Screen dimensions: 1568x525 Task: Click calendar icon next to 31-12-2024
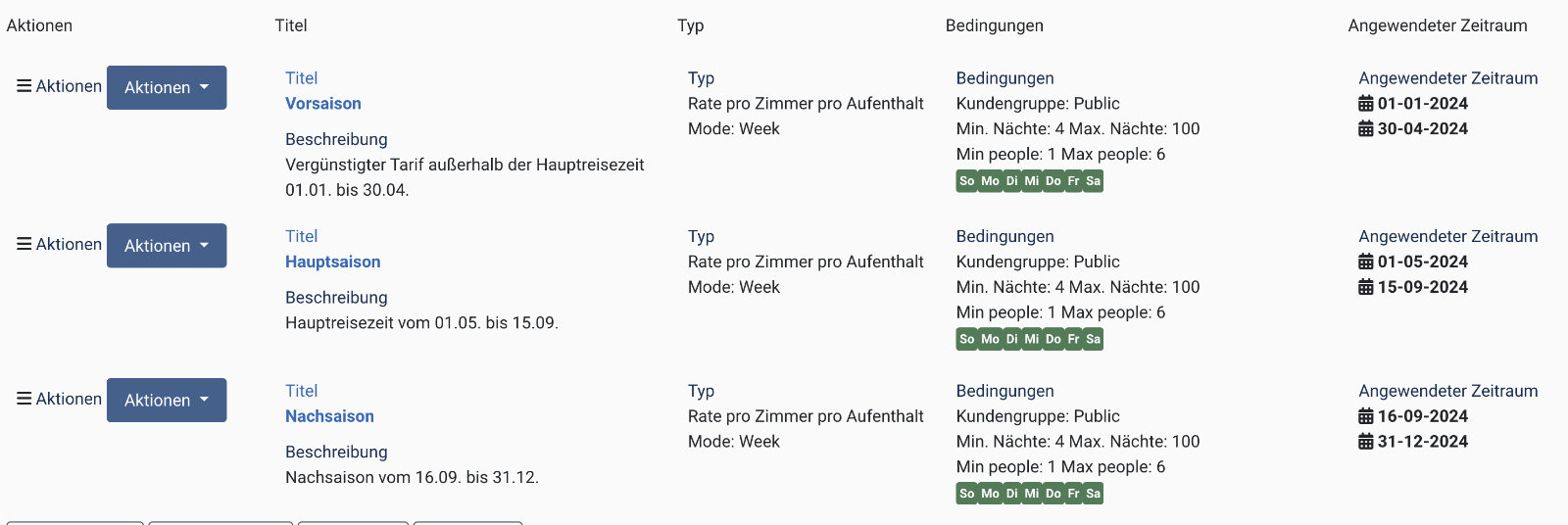pos(1365,442)
